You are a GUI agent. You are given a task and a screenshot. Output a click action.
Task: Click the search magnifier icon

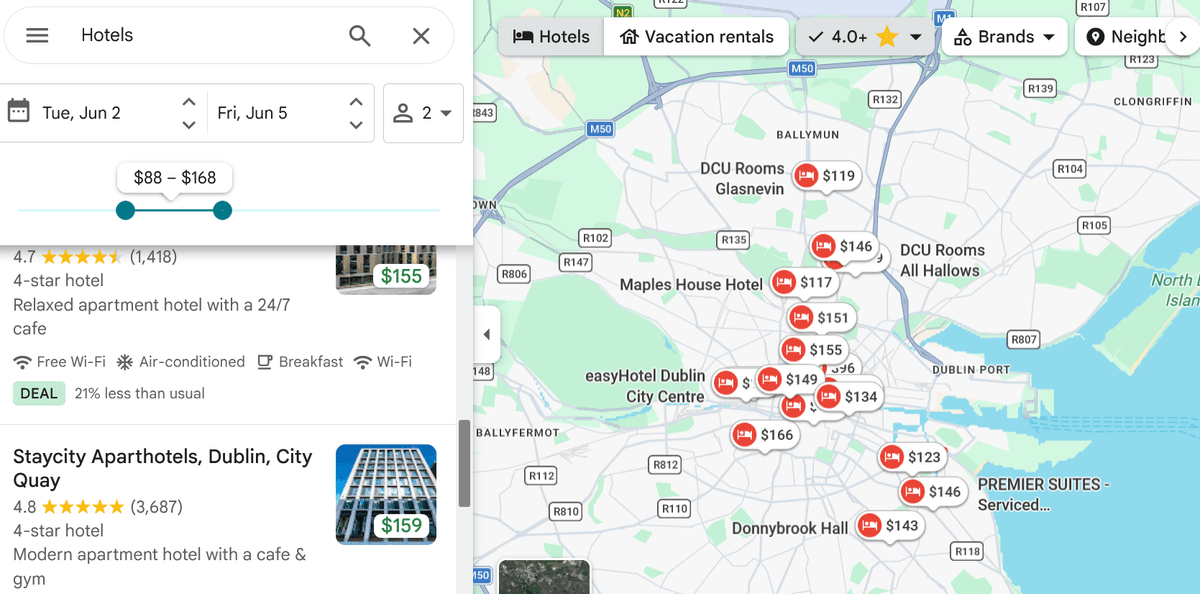click(x=360, y=36)
